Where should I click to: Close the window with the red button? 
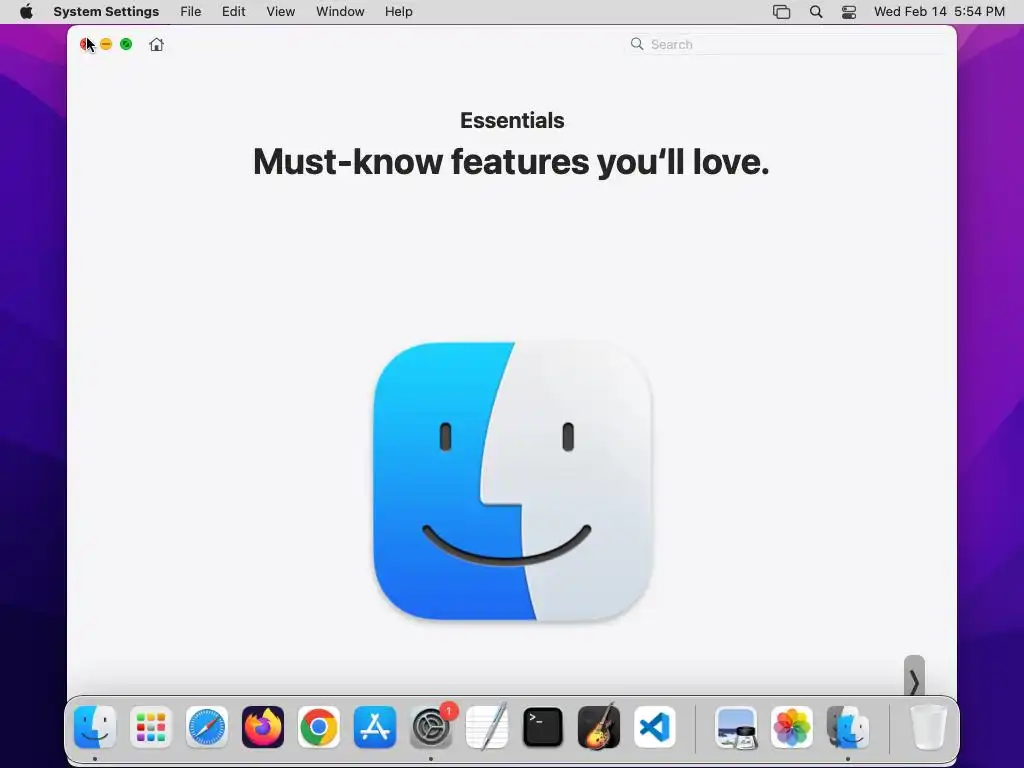(86, 44)
